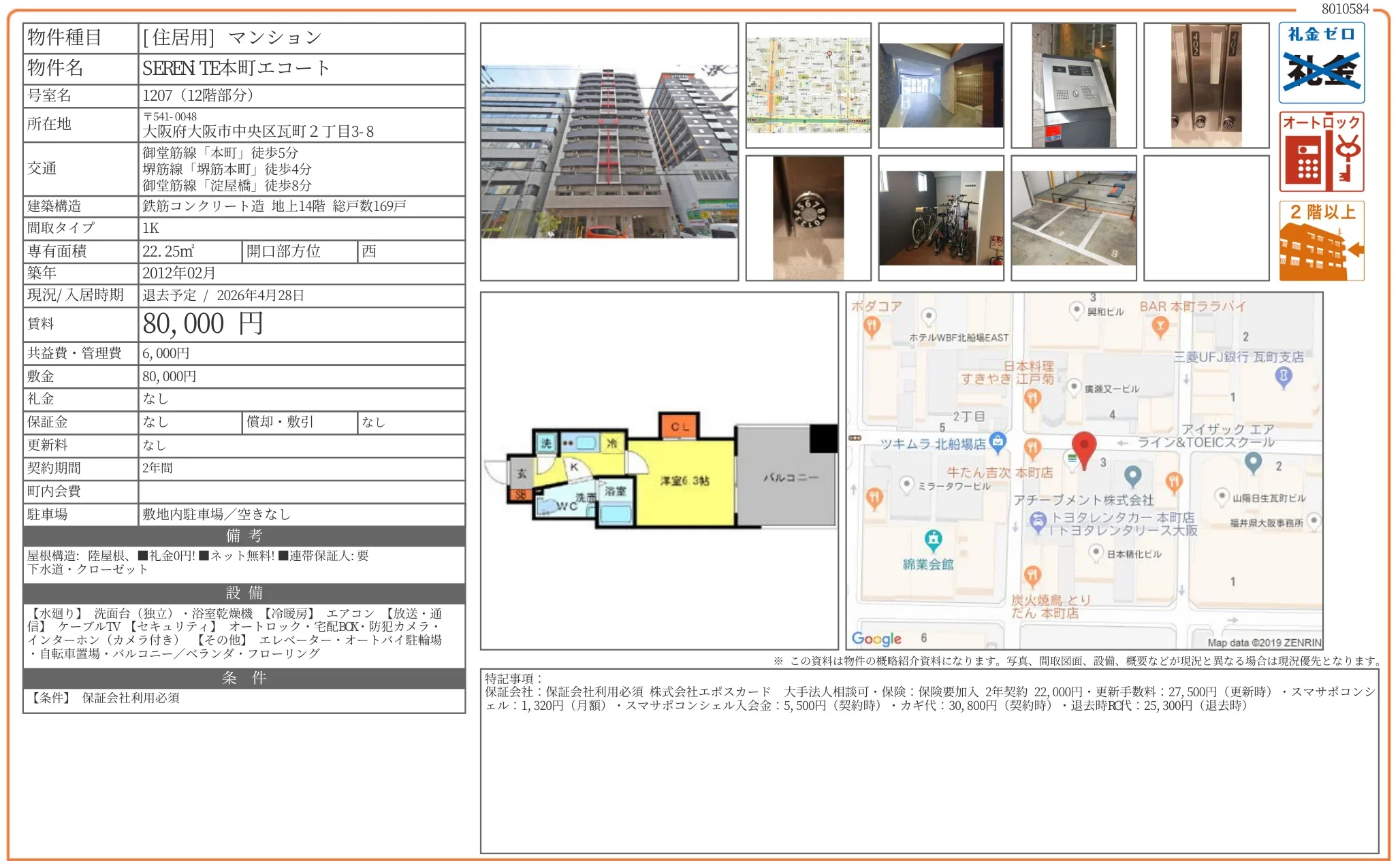This screenshot has height=861, width=1400.
Task: Click the 三菱UFJ銀行 bank marker icon
Action: 1283,376
